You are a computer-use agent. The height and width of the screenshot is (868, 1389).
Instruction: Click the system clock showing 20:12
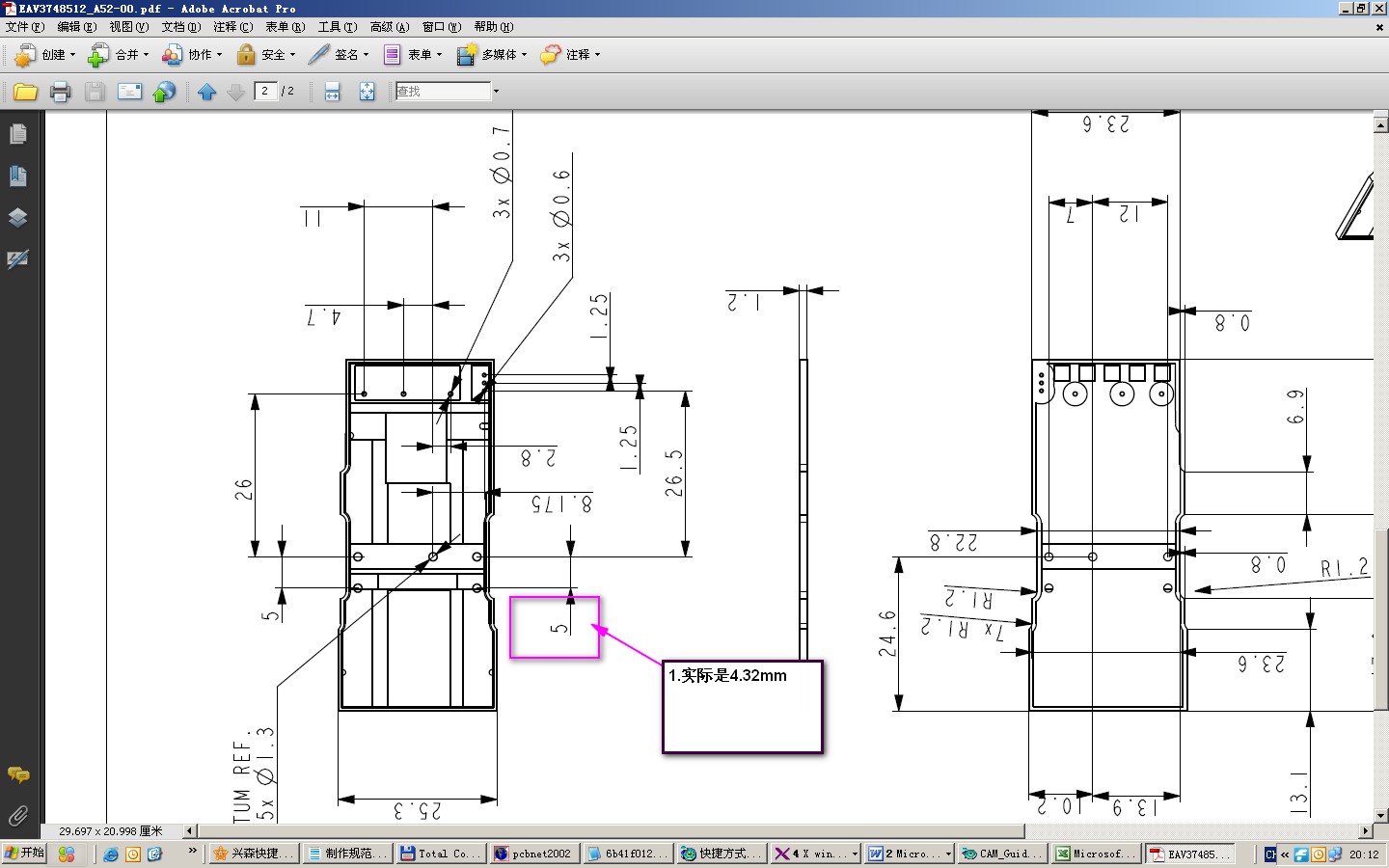tap(1364, 854)
